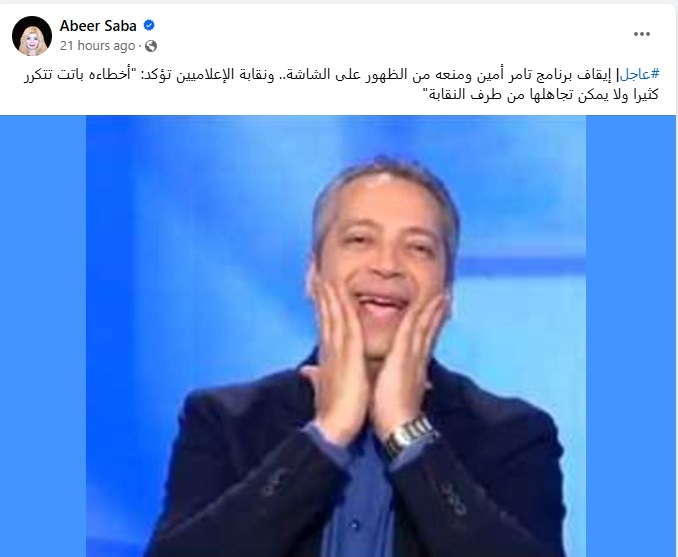Open the #عاجل hashtag link
The image size is (678, 557).
tap(640, 74)
